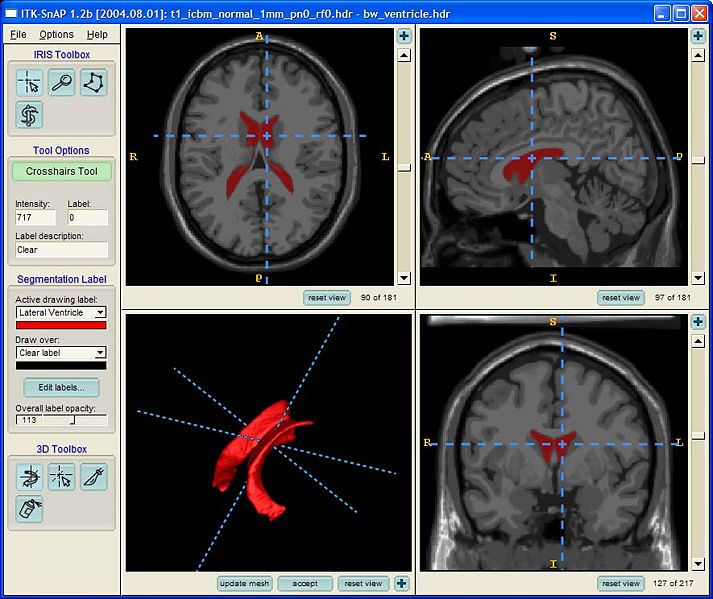Select the Zoom magnifier tool

pos(61,83)
